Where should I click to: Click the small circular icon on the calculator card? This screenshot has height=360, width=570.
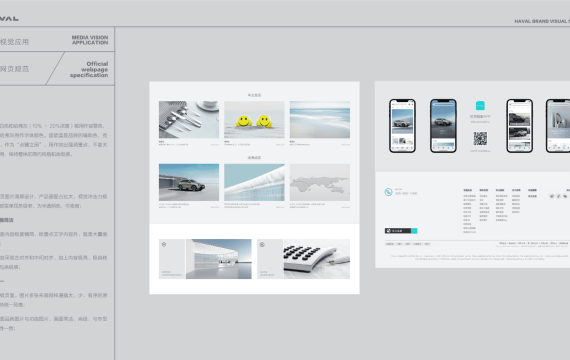click(262, 245)
